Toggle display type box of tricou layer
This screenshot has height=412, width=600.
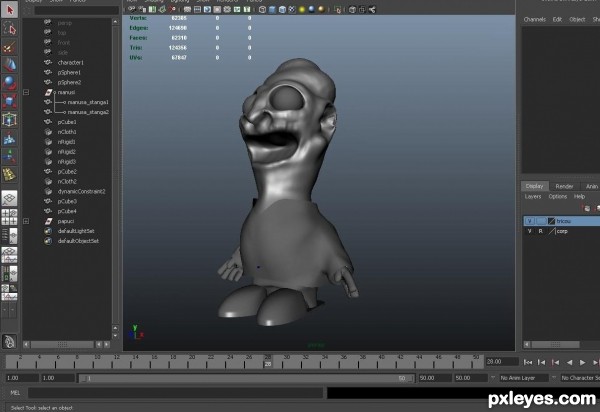(540, 221)
